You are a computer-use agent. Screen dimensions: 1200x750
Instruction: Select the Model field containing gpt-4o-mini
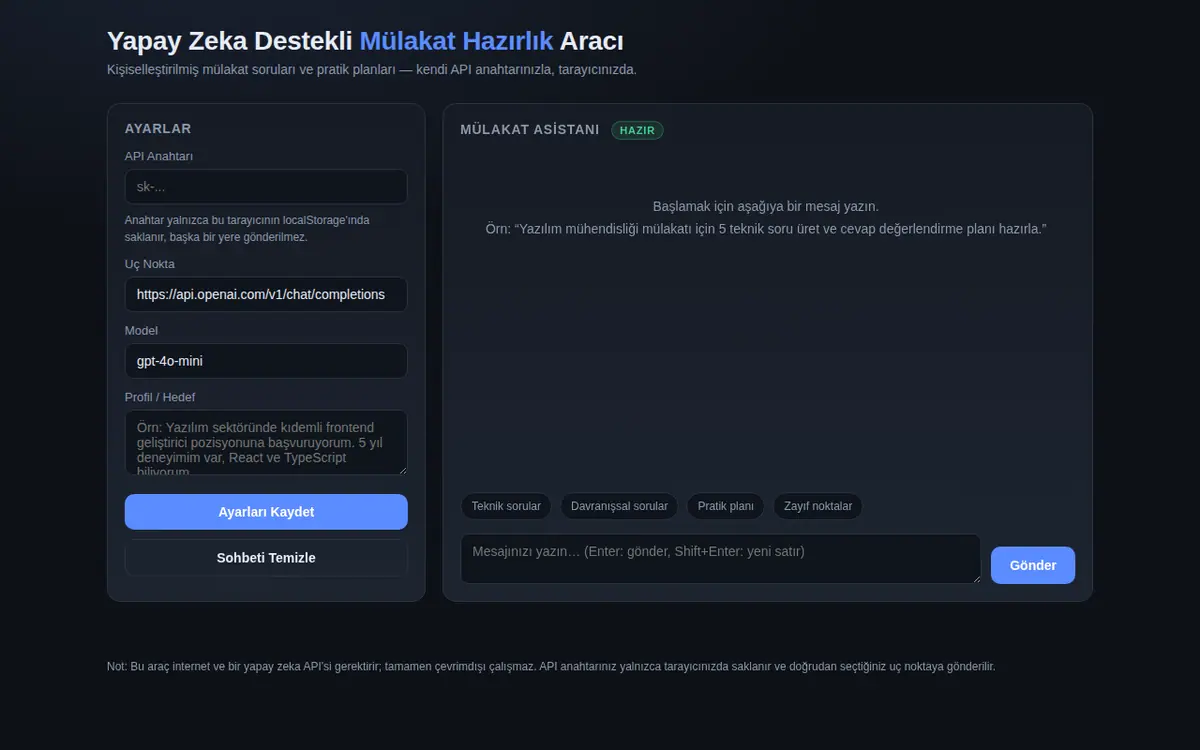[266, 361]
